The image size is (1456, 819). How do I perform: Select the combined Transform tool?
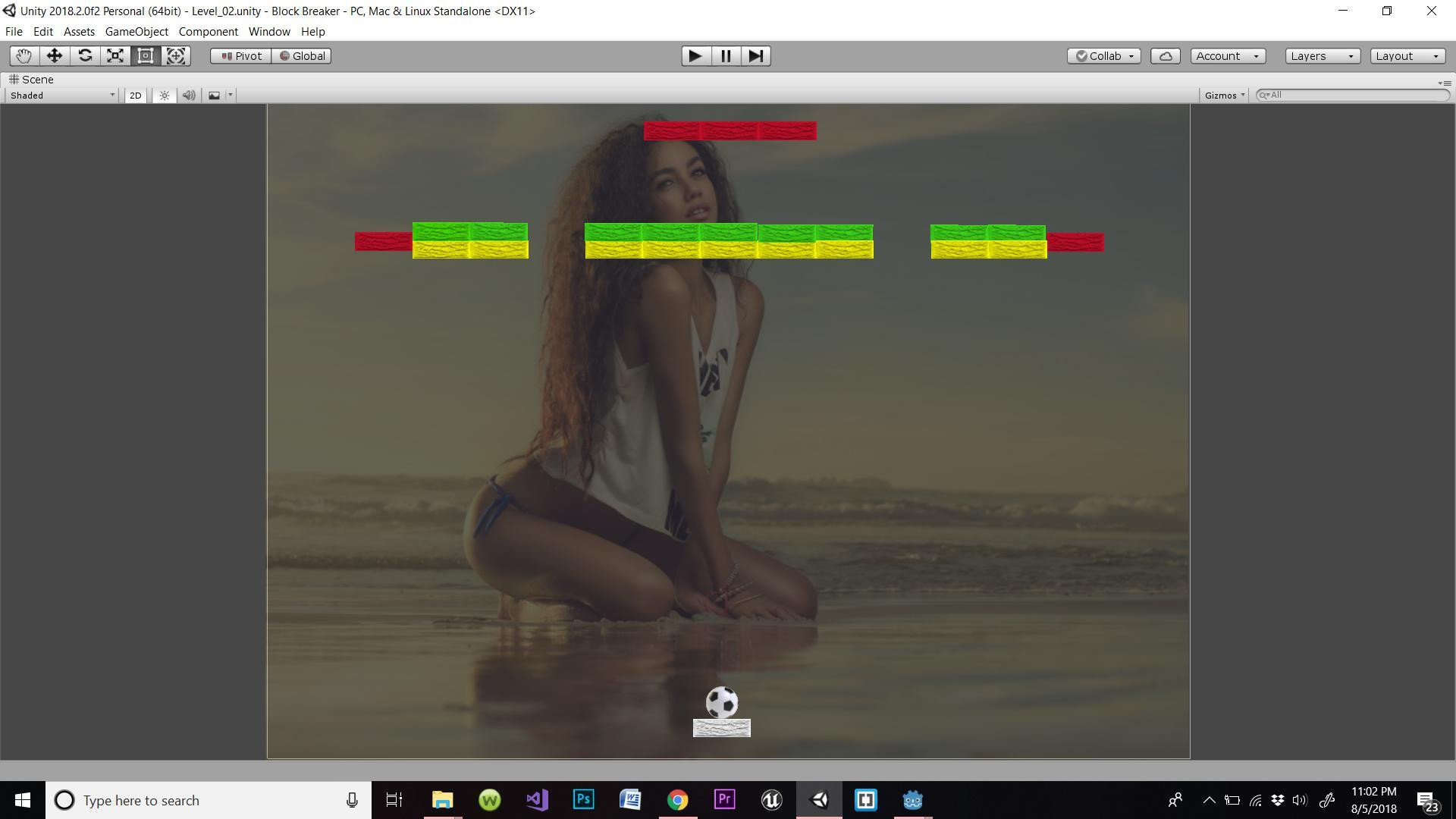point(176,56)
